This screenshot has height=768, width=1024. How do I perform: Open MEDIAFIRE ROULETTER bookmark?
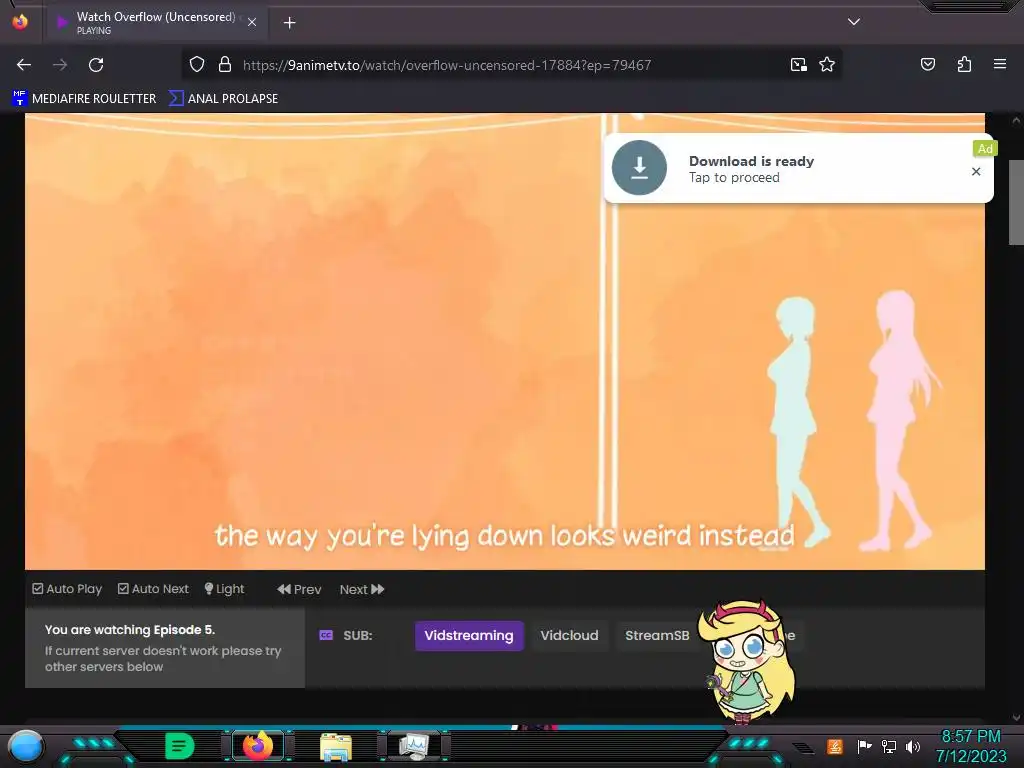click(x=84, y=99)
